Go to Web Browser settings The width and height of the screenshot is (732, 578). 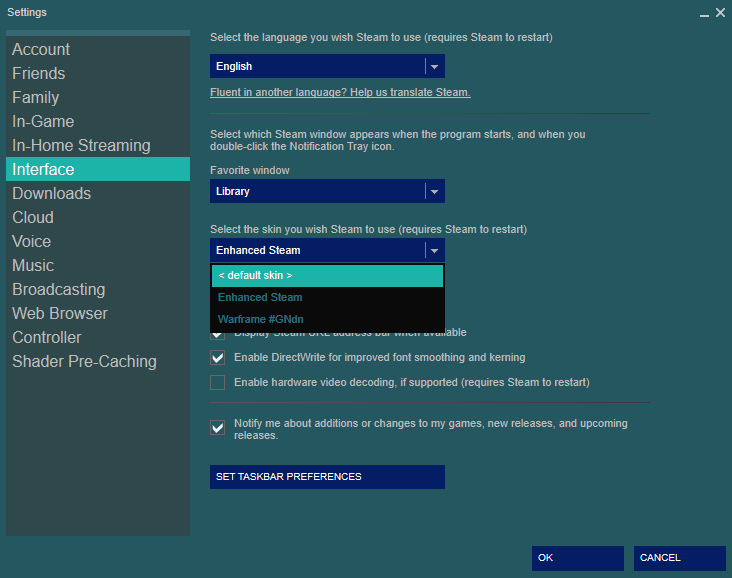pyautogui.click(x=98, y=313)
